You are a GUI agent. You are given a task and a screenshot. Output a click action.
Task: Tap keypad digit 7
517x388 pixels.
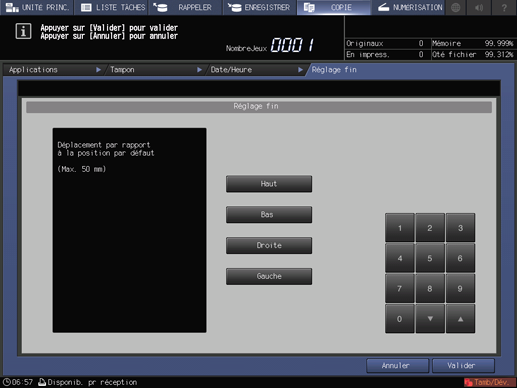click(x=400, y=288)
